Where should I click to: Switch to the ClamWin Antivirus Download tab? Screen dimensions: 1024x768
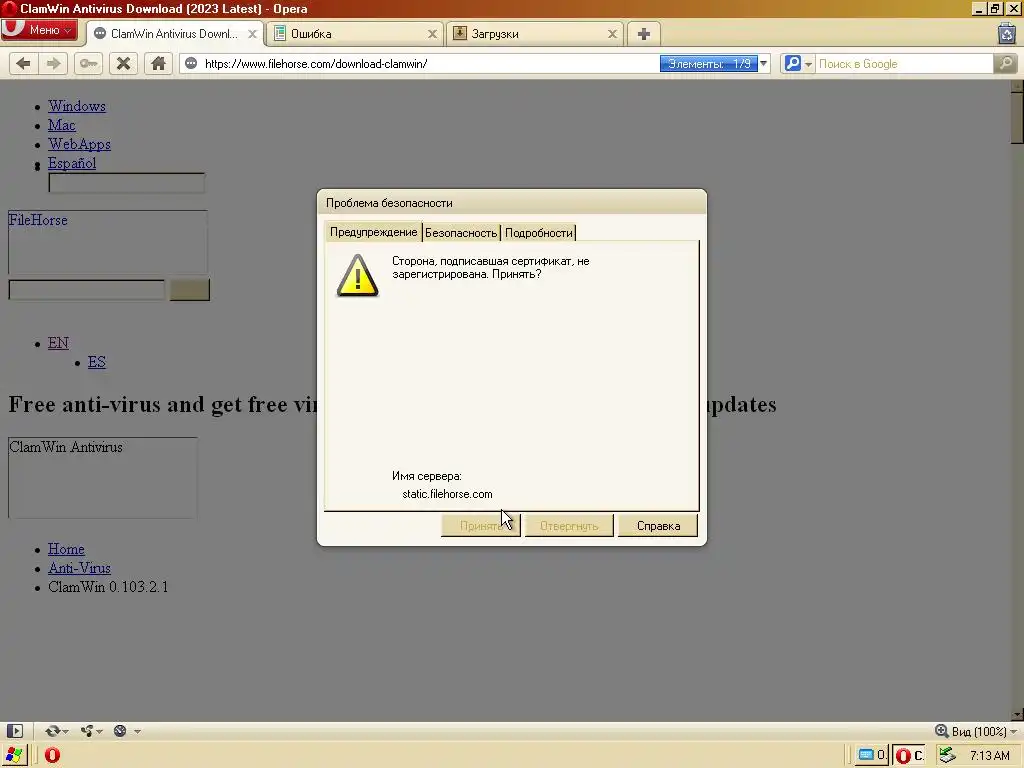pos(174,34)
